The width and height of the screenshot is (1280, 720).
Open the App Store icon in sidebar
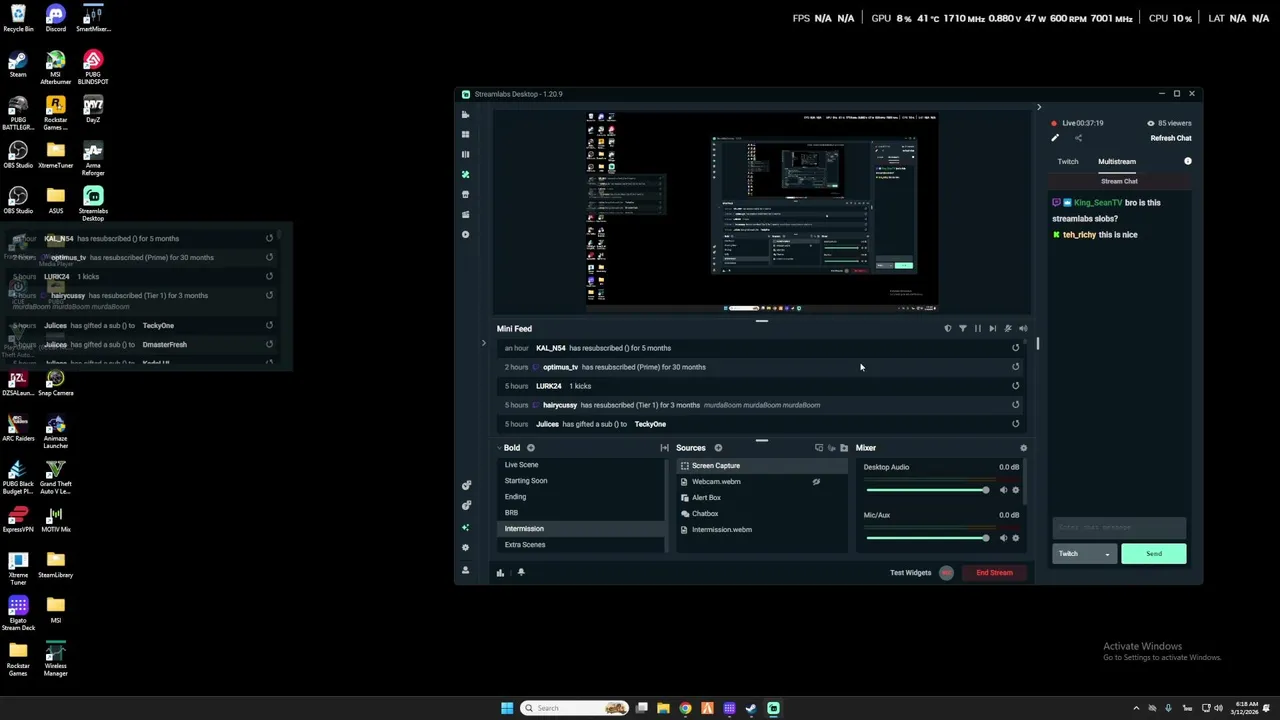click(x=465, y=195)
